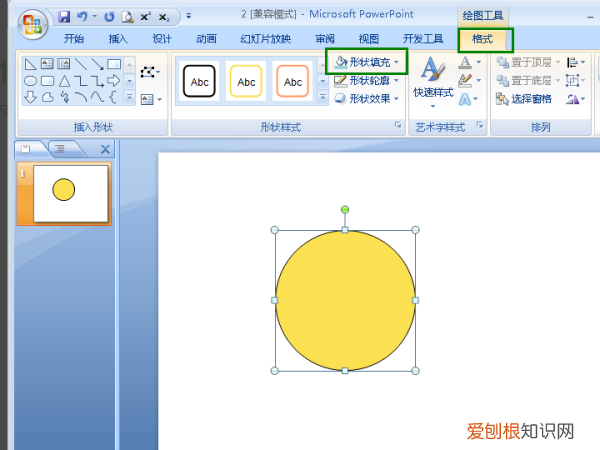Click the Edit Shape icon

(x=149, y=72)
